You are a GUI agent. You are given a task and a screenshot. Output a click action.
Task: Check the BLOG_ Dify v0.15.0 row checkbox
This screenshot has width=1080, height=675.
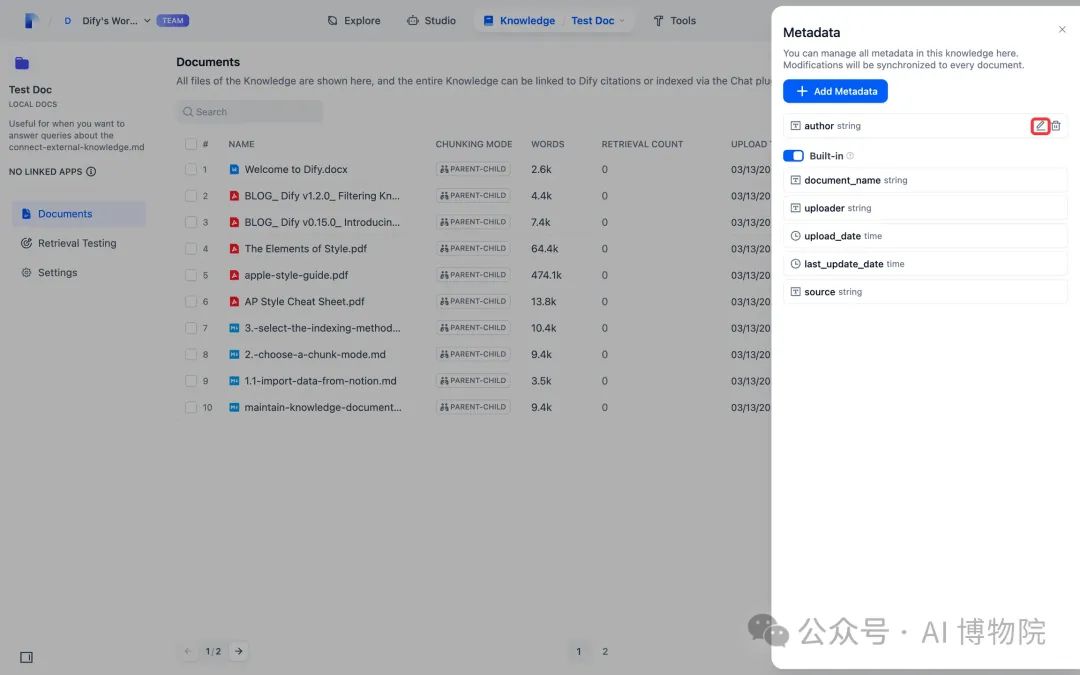click(191, 222)
